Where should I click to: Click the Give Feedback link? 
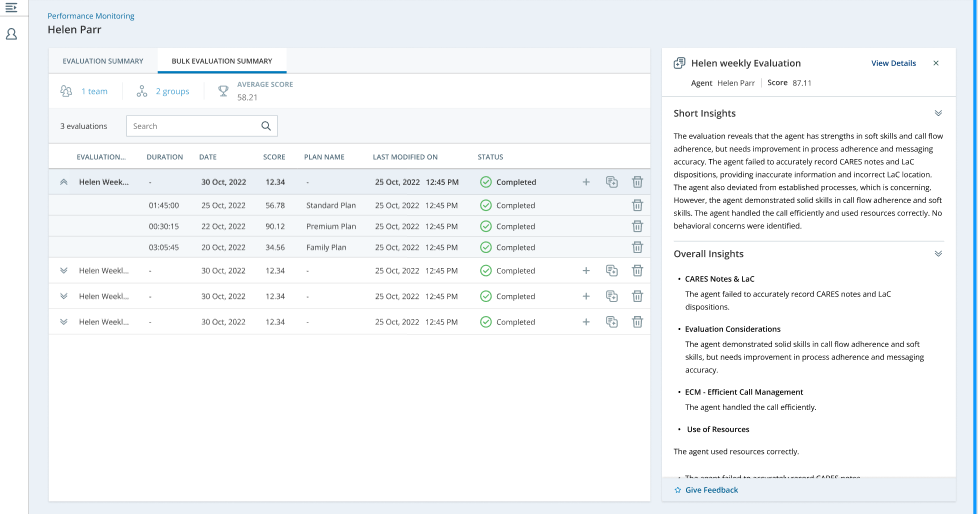pyautogui.click(x=711, y=490)
